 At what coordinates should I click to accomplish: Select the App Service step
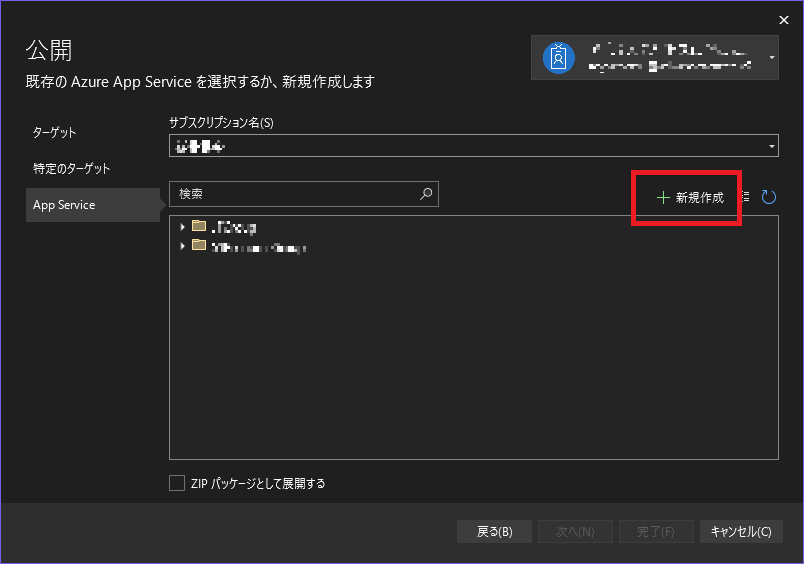tap(93, 205)
